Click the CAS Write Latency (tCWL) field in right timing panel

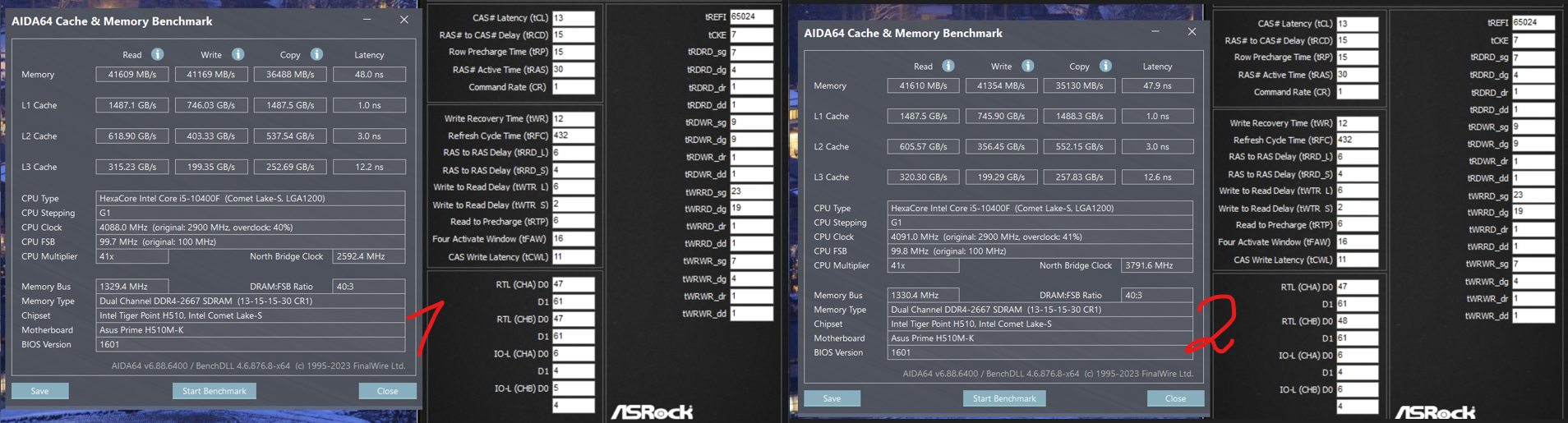click(1357, 260)
